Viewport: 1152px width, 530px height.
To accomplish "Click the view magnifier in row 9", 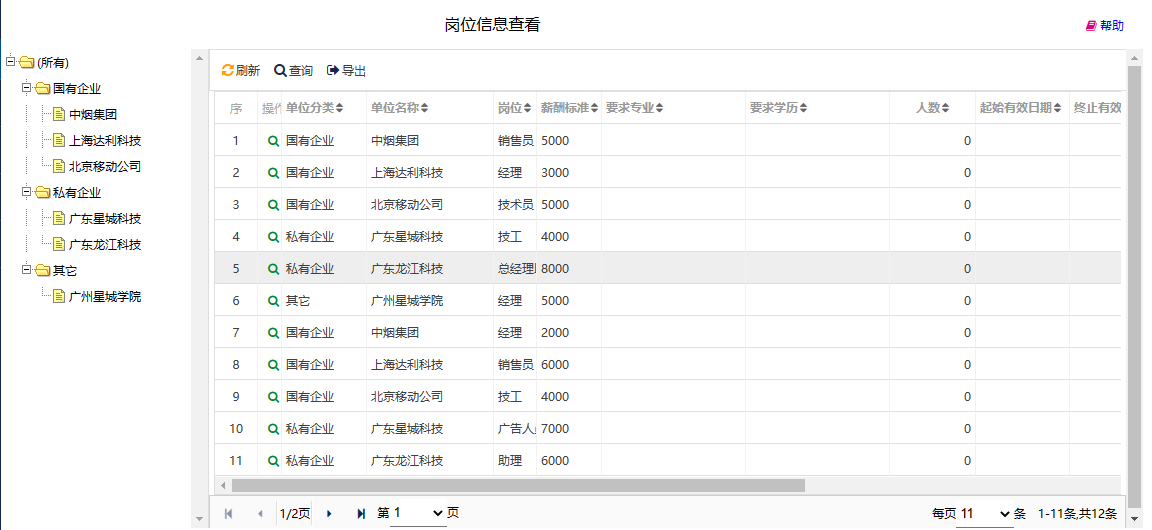I will tap(273, 397).
